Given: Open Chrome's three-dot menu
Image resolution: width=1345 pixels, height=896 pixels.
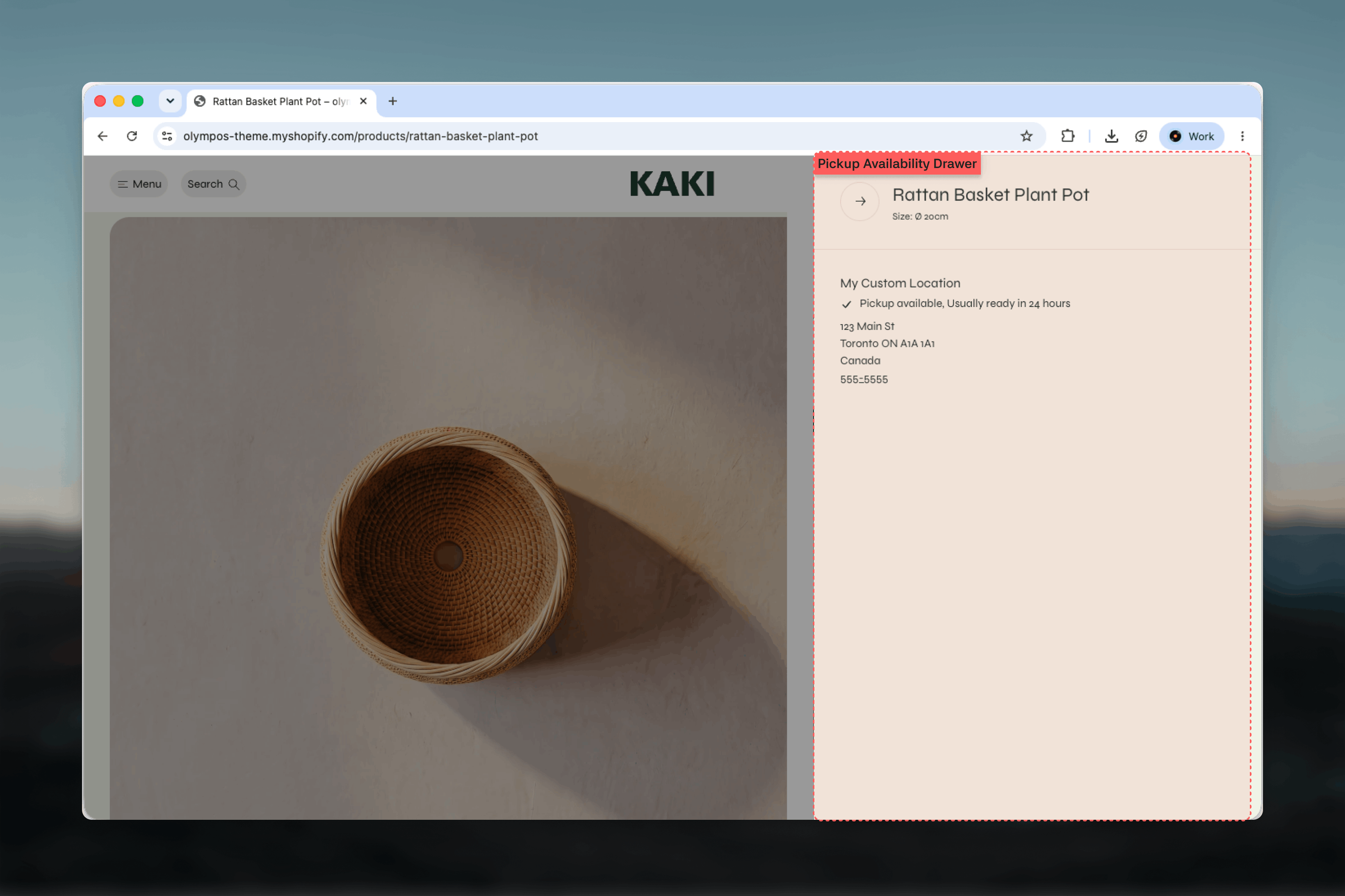Looking at the screenshot, I should [x=1242, y=136].
